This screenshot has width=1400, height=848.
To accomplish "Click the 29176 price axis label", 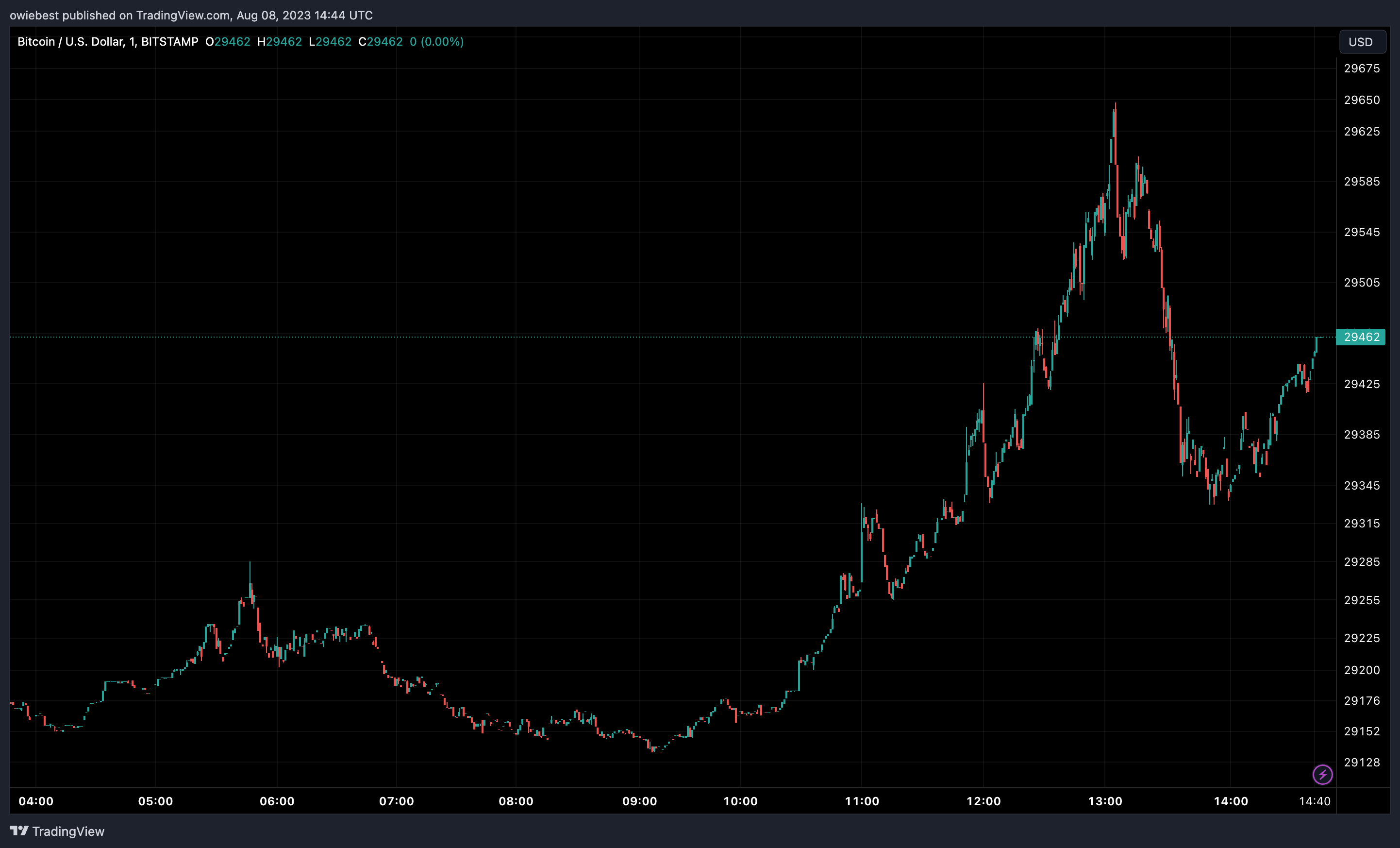I will pos(1361,701).
